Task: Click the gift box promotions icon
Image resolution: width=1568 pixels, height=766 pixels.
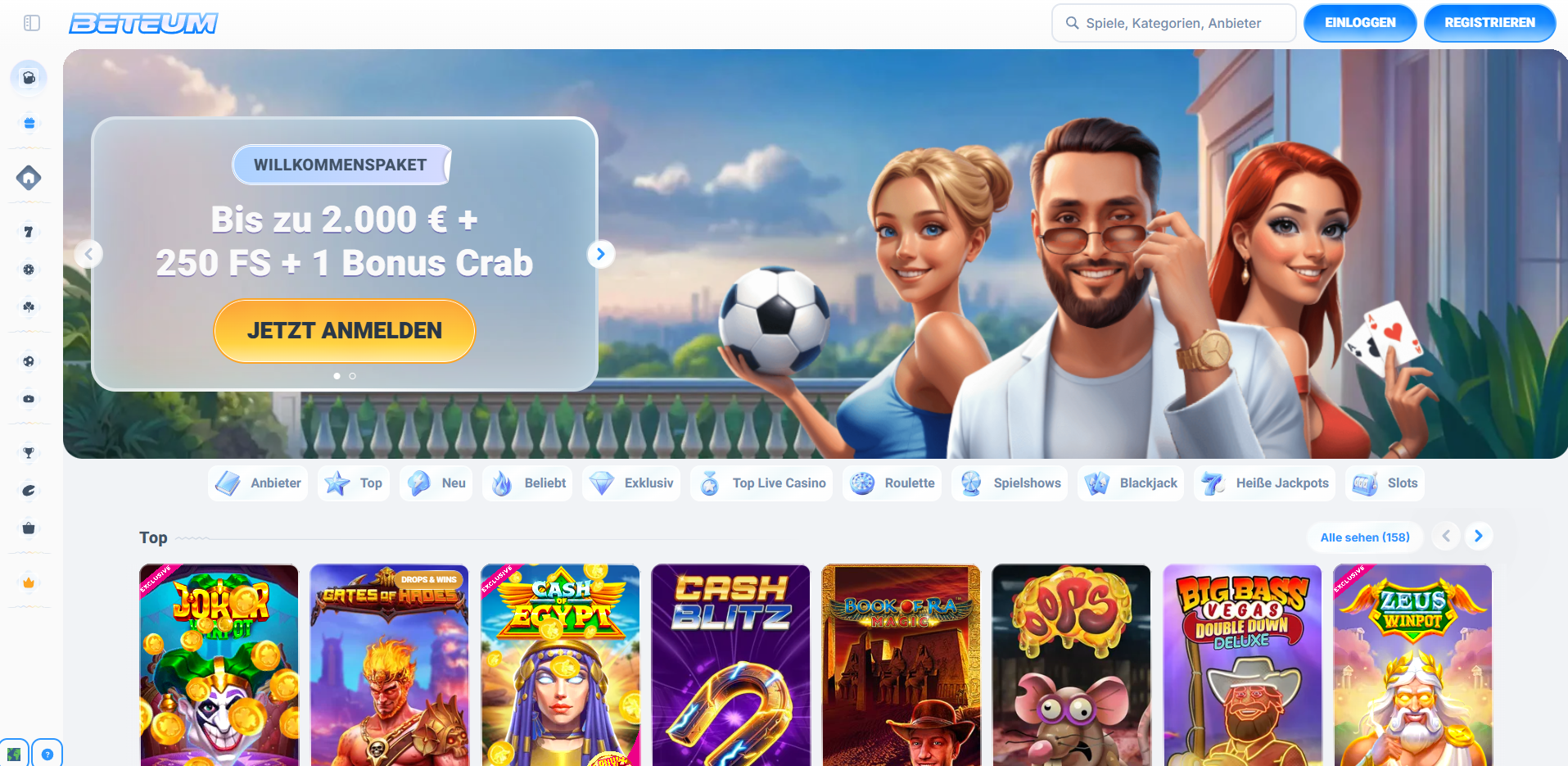Action: coord(29,123)
